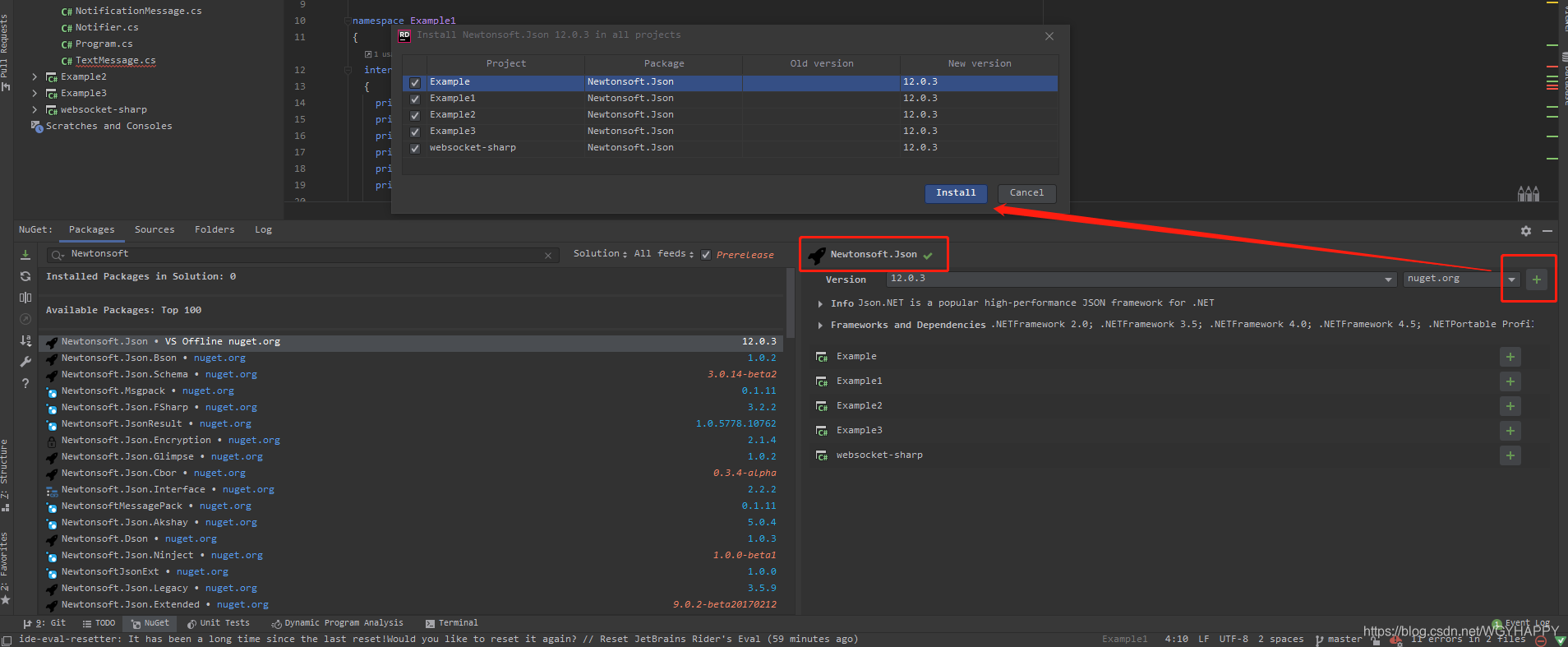The height and width of the screenshot is (647, 1568).
Task: Click the Install button in dialog
Action: coord(956,193)
